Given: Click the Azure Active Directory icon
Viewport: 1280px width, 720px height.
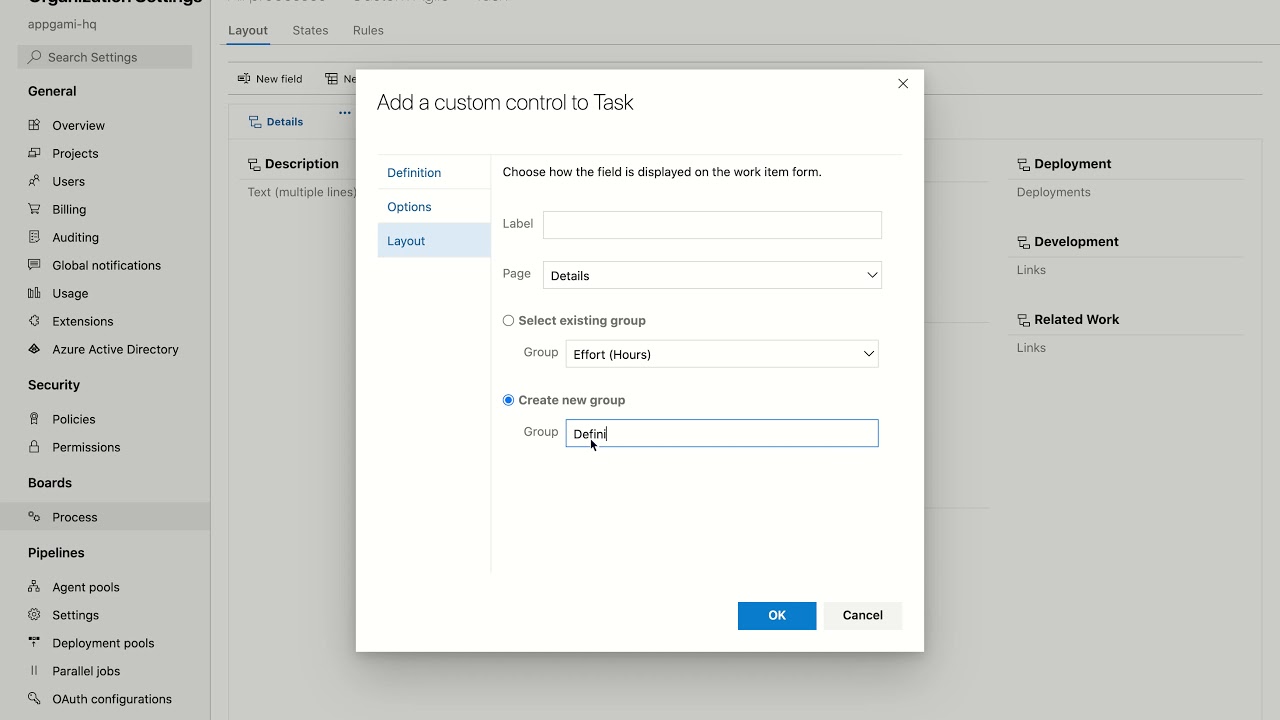Looking at the screenshot, I should pos(34,349).
